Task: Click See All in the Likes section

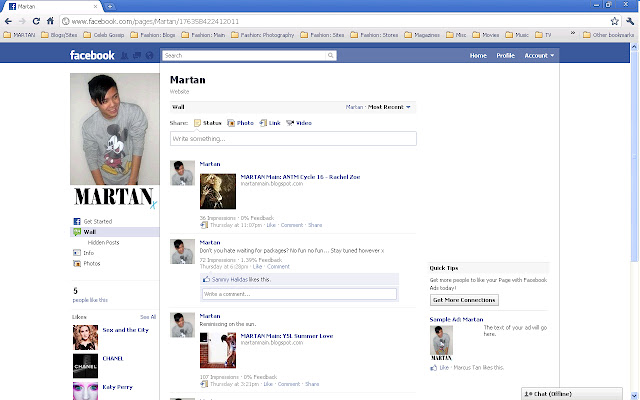Action: (x=148, y=317)
